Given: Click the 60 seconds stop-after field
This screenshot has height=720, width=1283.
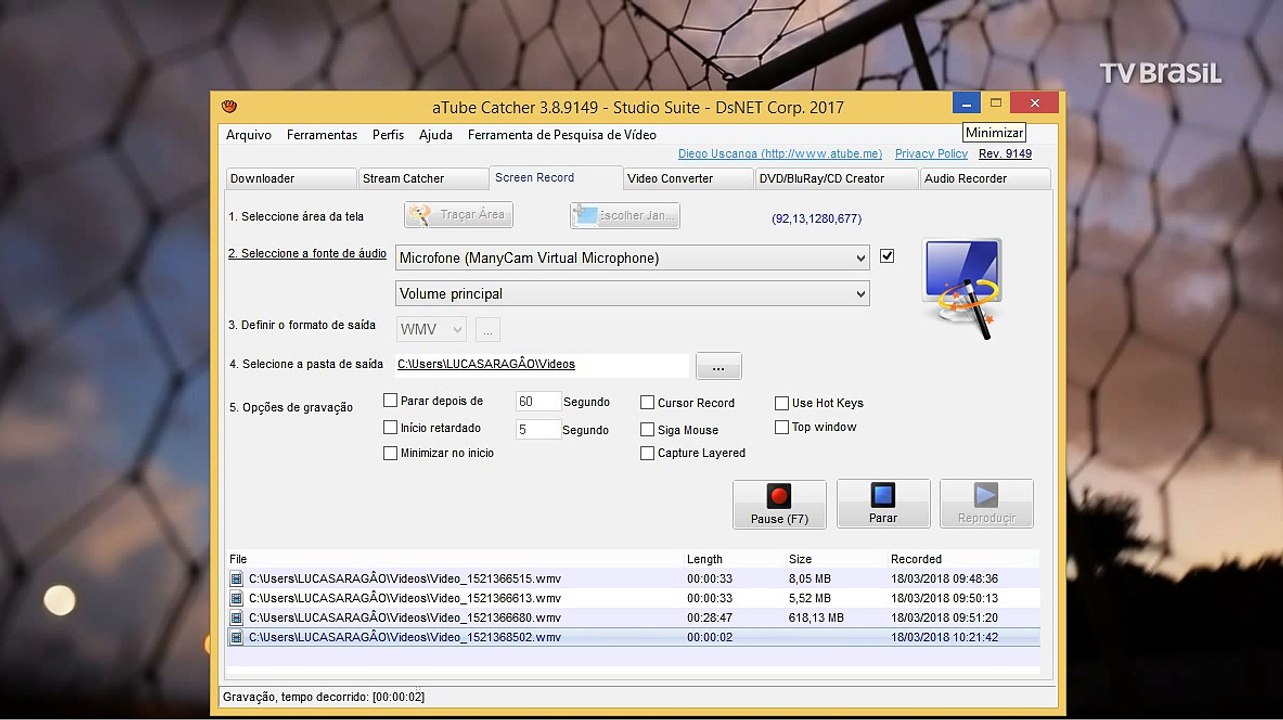Looking at the screenshot, I should 538,402.
